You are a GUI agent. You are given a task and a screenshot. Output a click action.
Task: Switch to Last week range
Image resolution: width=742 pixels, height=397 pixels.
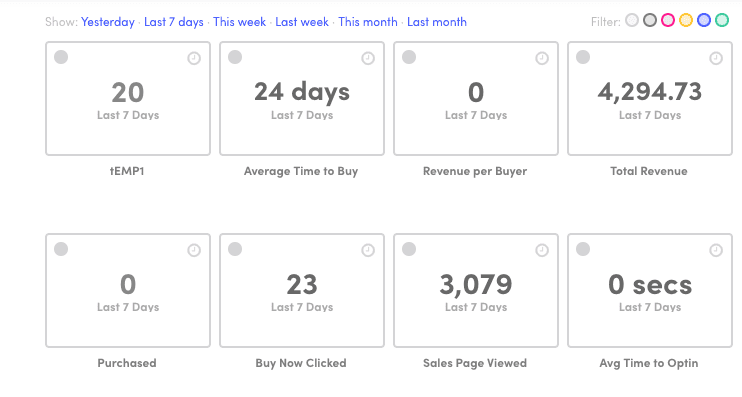pyautogui.click(x=302, y=22)
